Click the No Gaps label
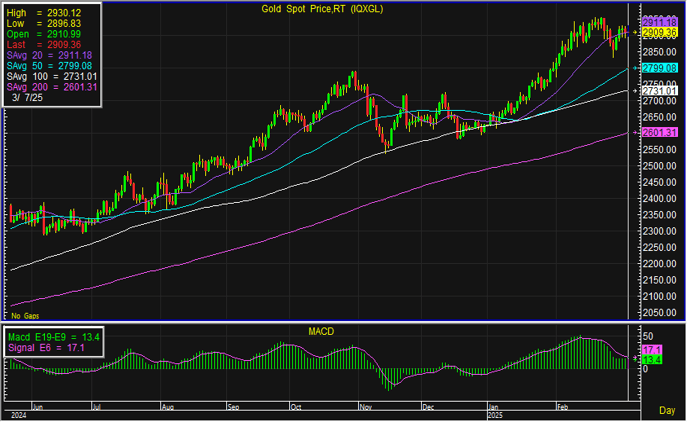This screenshot has height=422, width=687. (24, 315)
